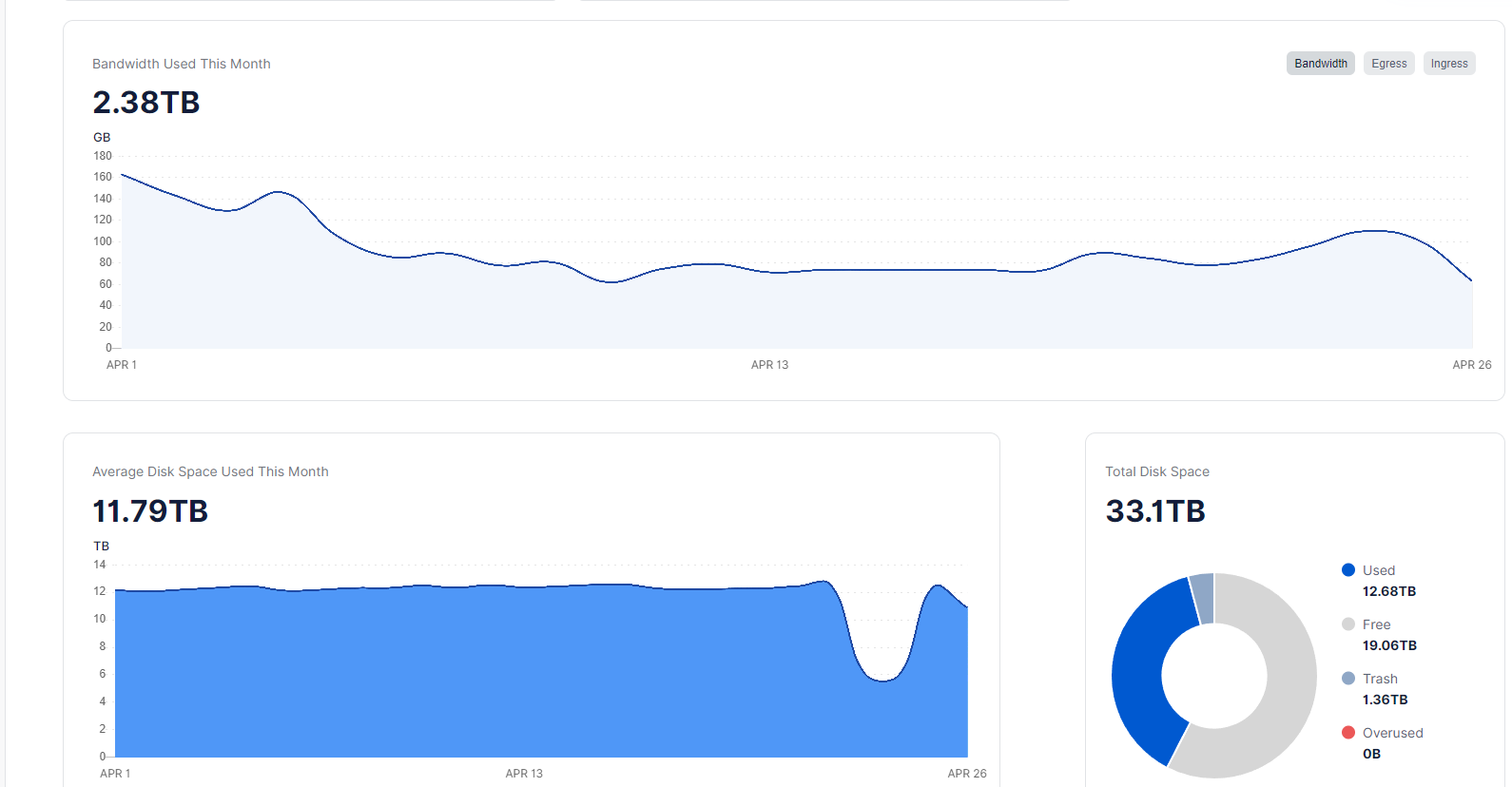The width and height of the screenshot is (1512, 787).
Task: Click the Trash legend dot
Action: click(x=1347, y=679)
